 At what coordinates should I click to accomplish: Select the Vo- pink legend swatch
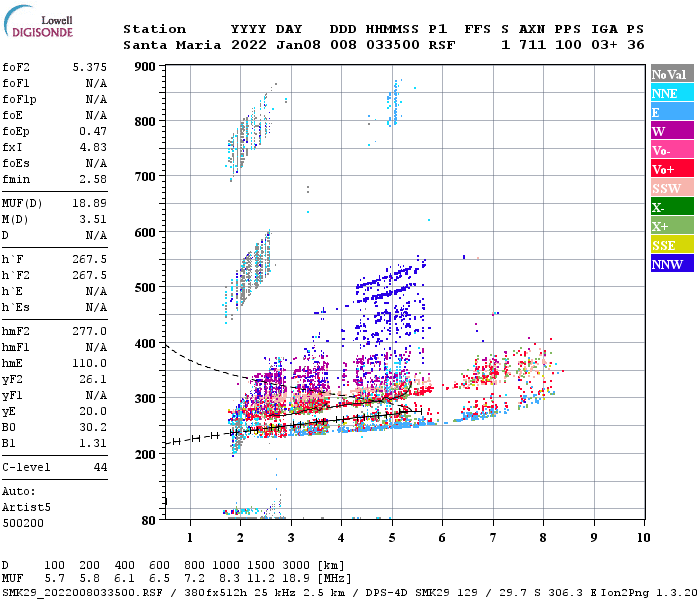click(x=672, y=150)
